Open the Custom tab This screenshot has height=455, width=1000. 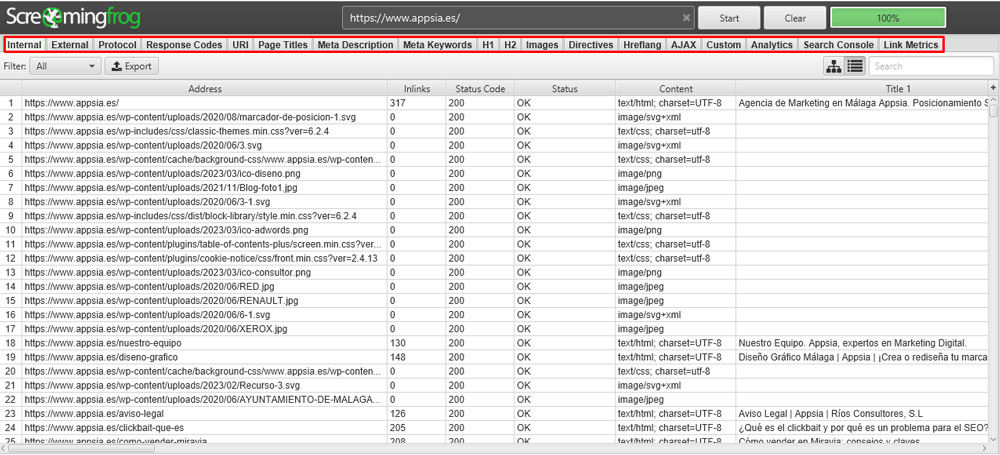pos(723,45)
